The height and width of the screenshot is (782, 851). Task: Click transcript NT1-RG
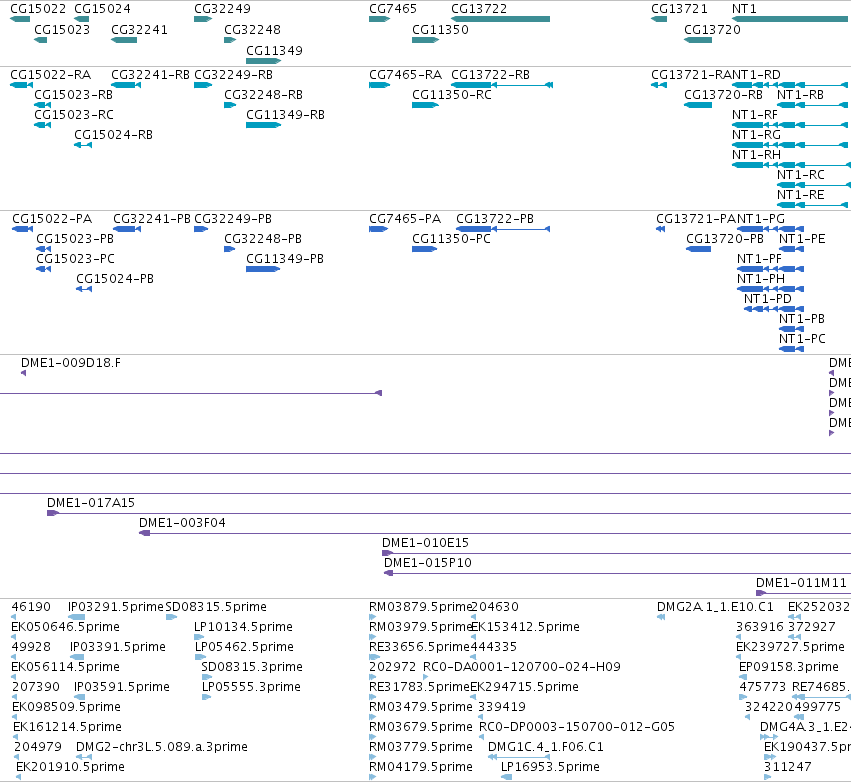coord(756,135)
